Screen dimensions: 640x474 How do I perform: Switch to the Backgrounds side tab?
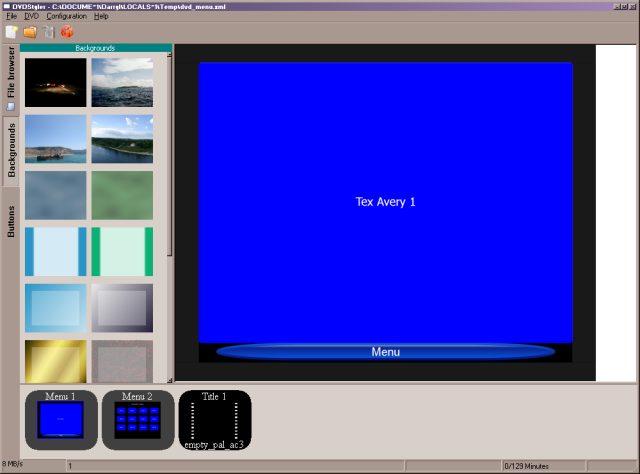coord(11,150)
